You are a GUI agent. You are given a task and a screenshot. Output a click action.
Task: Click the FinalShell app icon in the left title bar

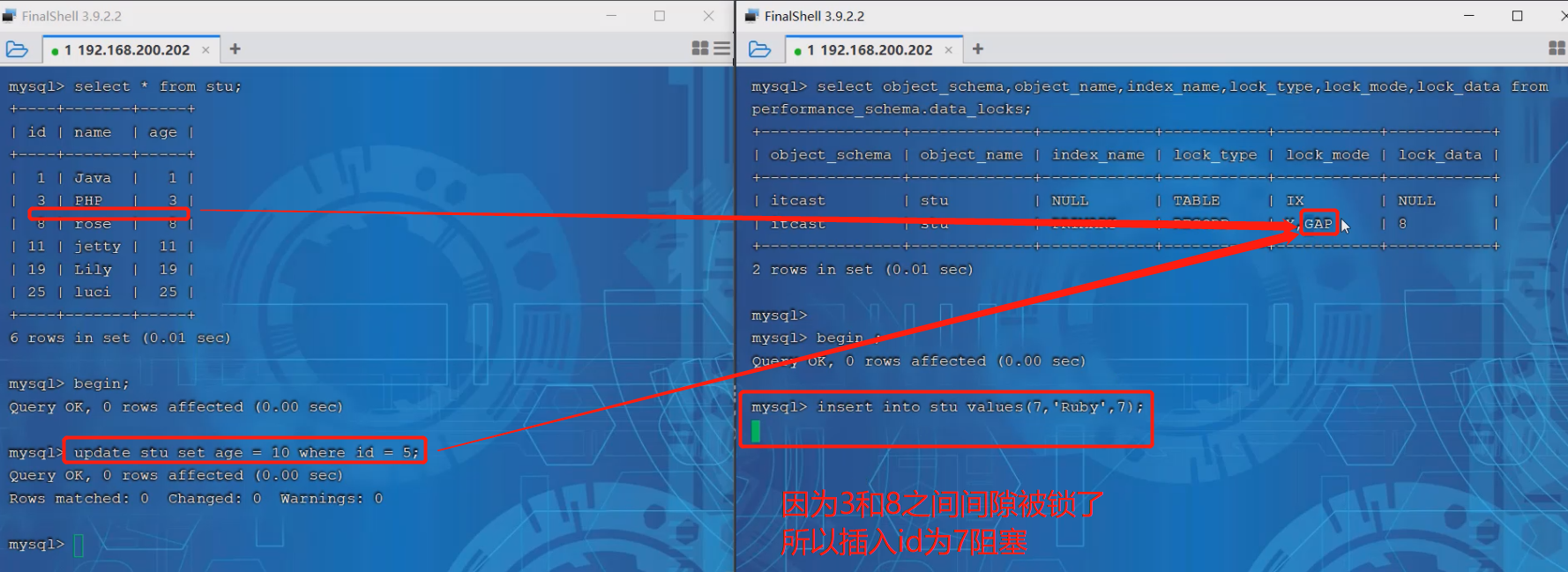click(x=10, y=16)
